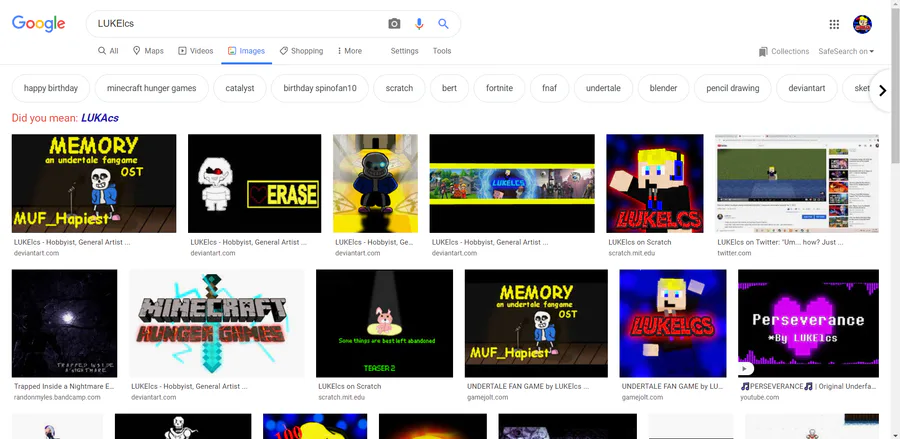
Task: Open the account profile avatar
Action: (x=862, y=24)
